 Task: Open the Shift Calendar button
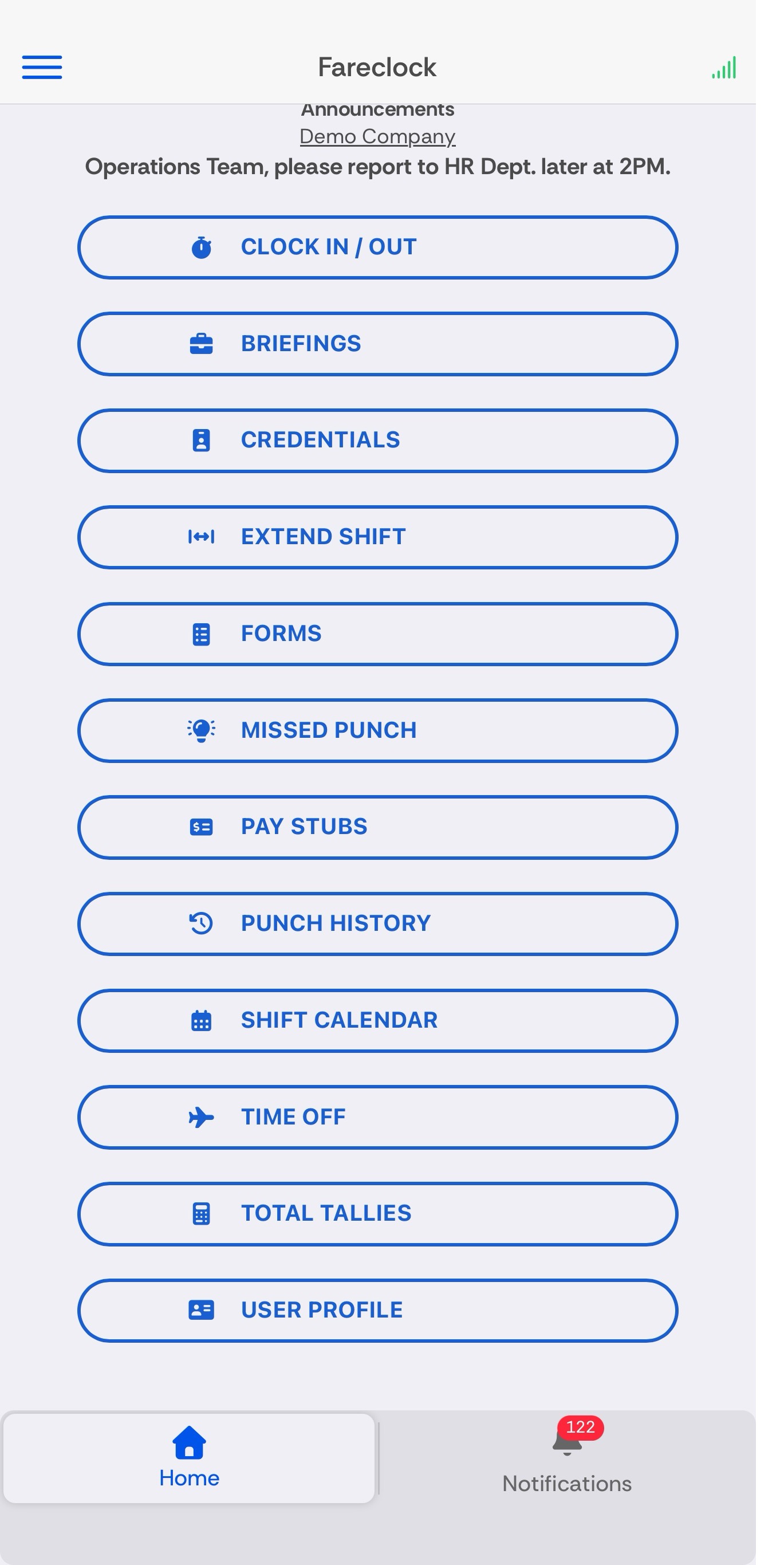pos(378,1021)
